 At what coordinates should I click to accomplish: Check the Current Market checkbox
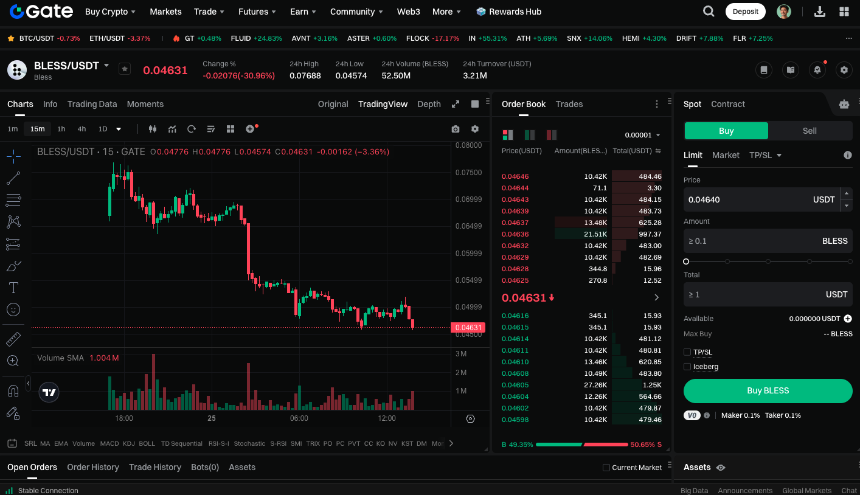point(606,468)
